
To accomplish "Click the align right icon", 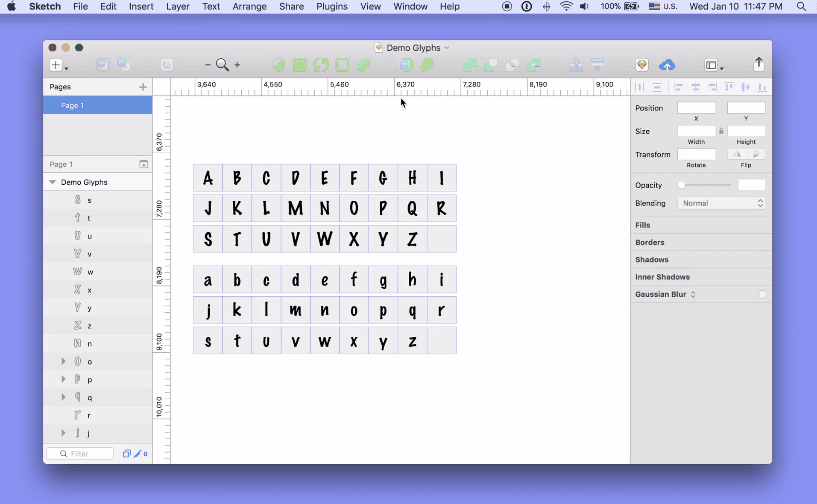I will click(x=712, y=87).
